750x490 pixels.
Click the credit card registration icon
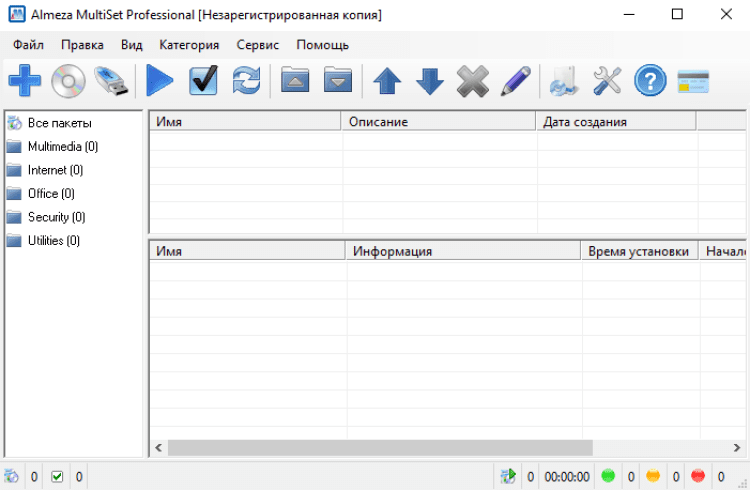pyautogui.click(x=693, y=81)
